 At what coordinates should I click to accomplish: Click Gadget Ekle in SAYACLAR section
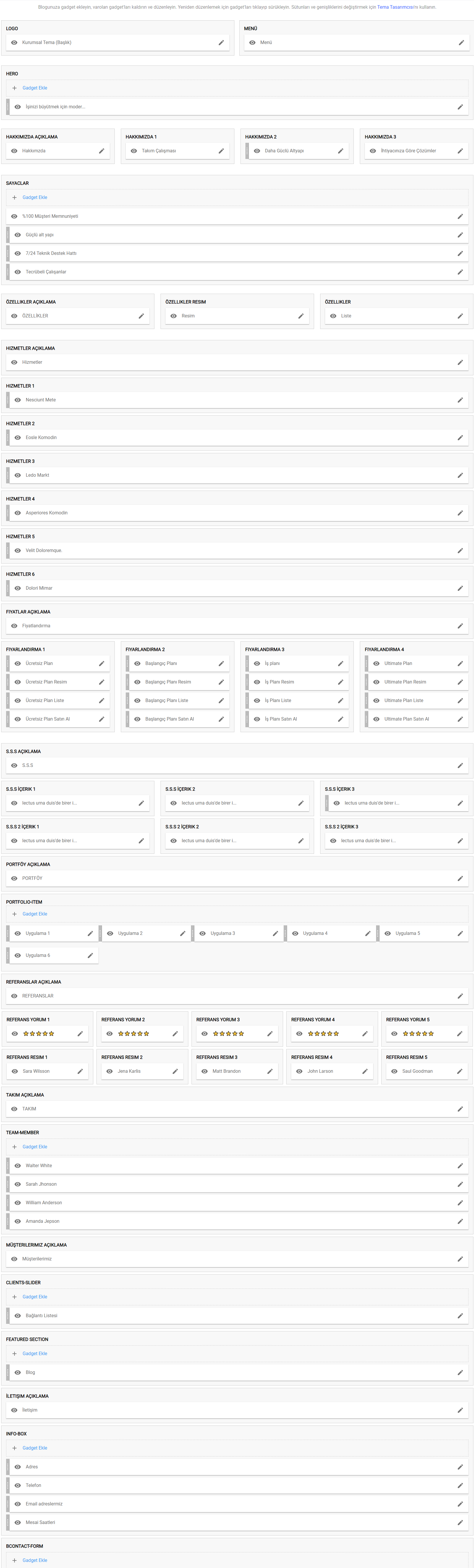(35, 198)
